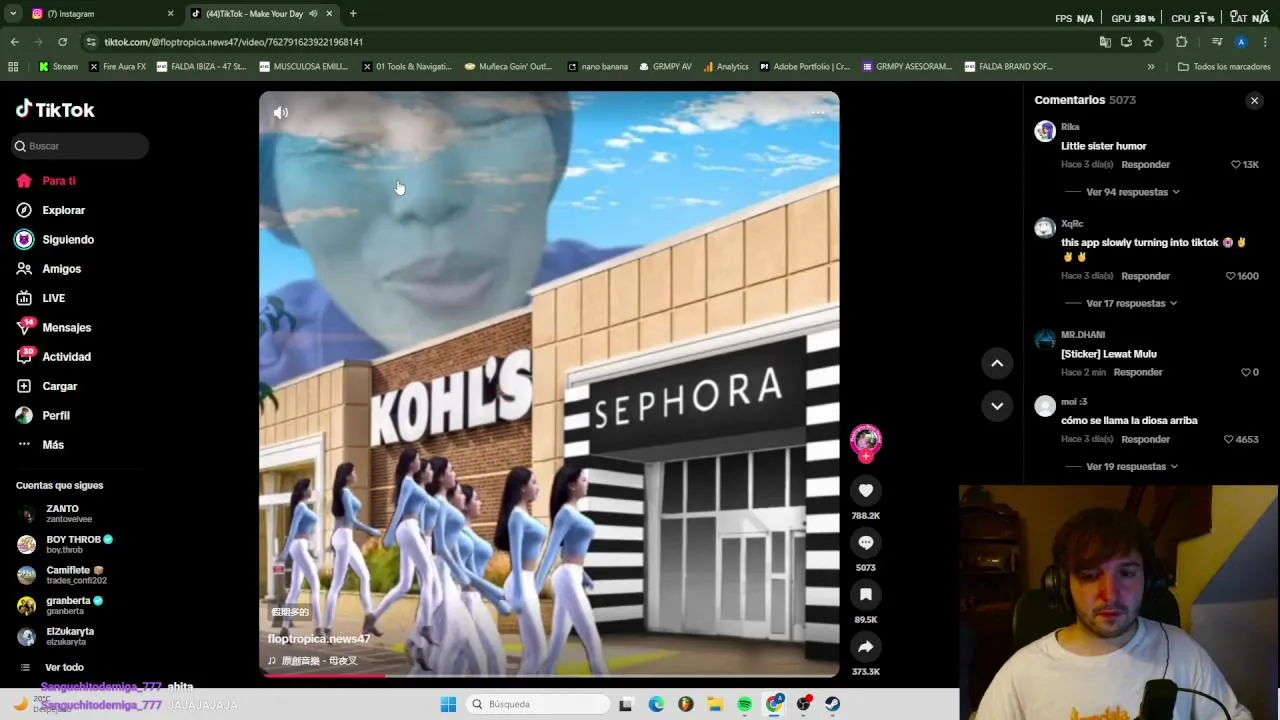Screen dimensions: 1280x720
Task: Click the video's original sound music label
Action: point(312,661)
